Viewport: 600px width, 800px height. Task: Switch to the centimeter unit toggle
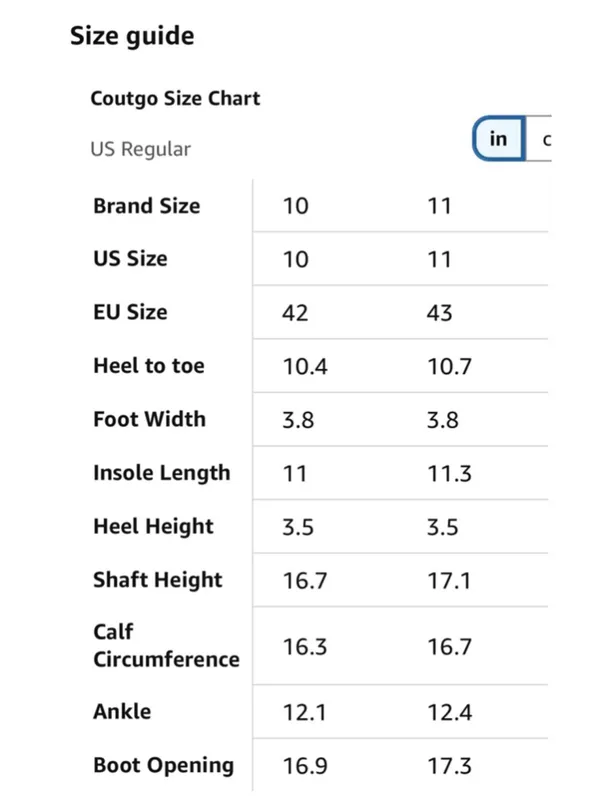(539, 139)
